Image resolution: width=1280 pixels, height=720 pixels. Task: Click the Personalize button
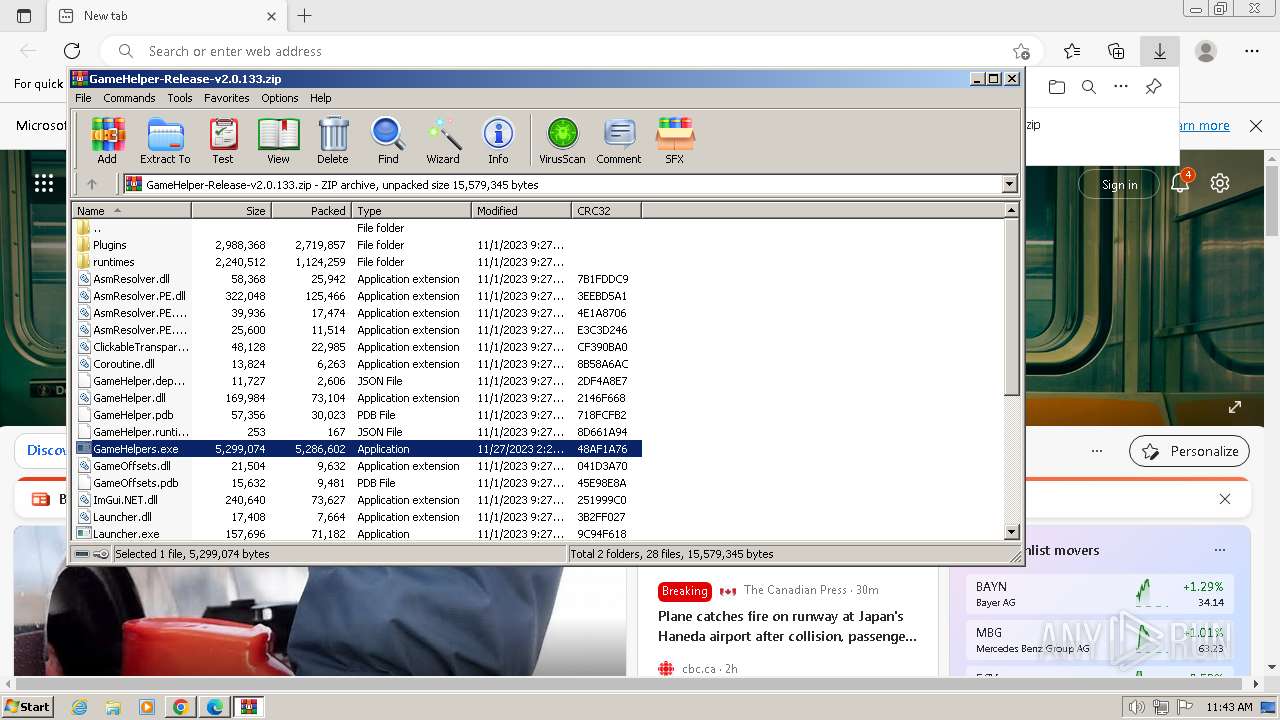1189,451
